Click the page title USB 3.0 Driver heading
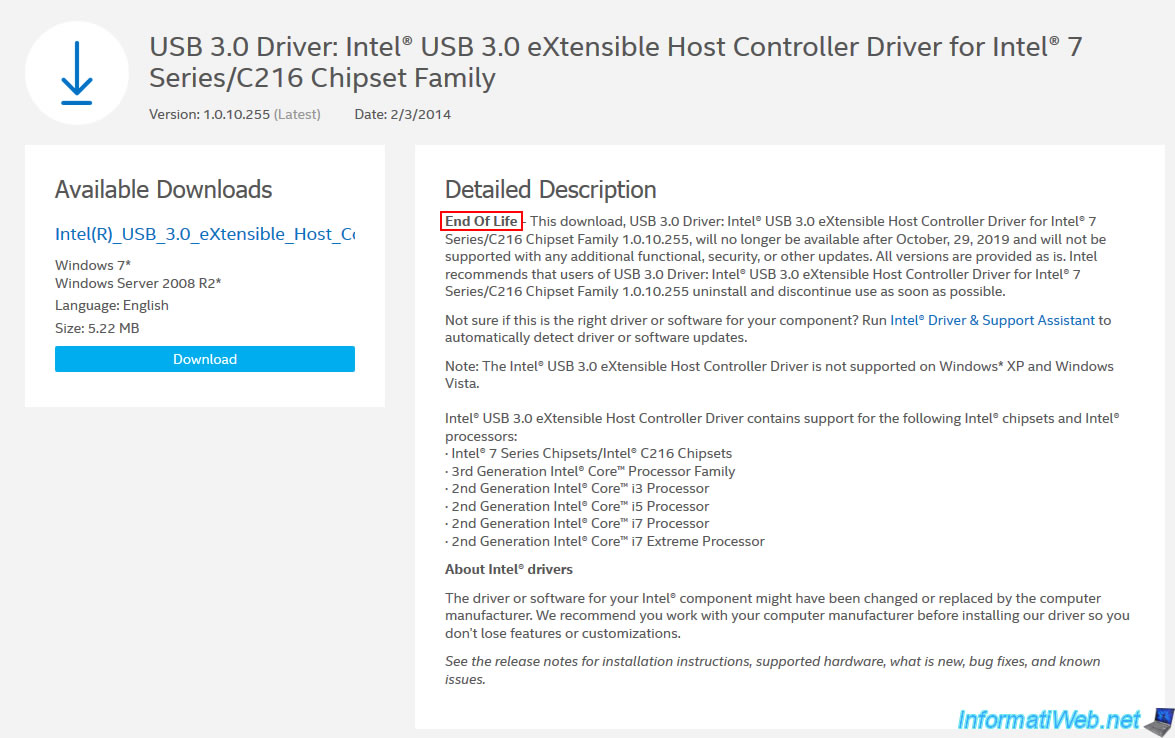 point(615,62)
